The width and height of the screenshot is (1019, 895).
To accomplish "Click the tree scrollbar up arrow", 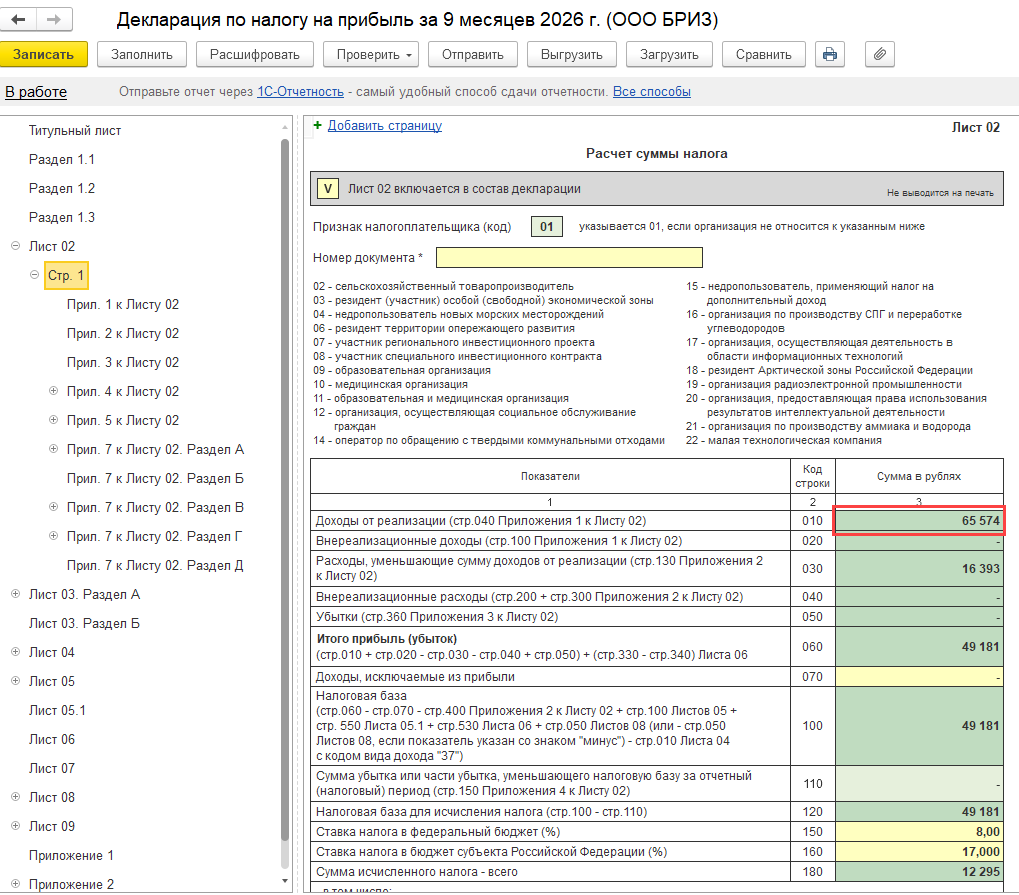I will point(285,127).
